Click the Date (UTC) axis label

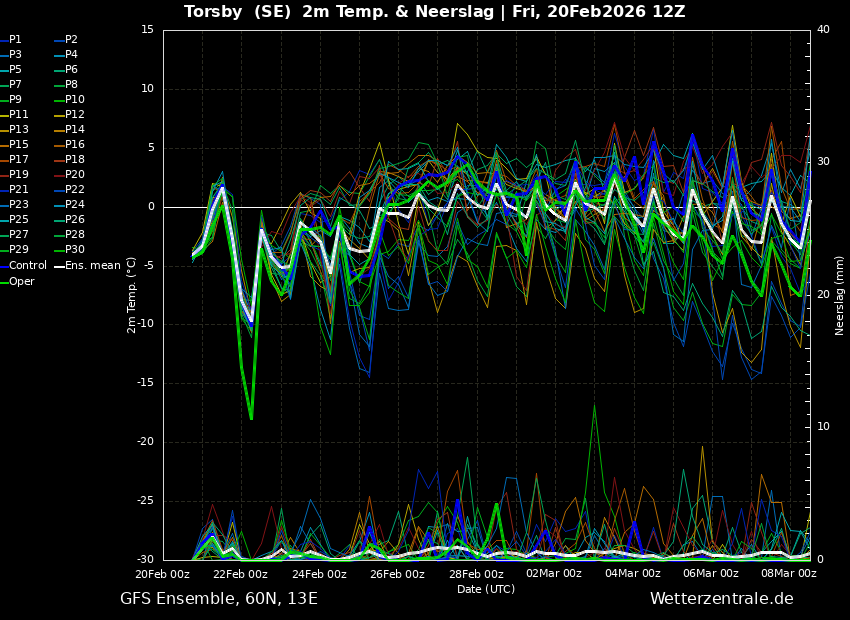tap(486, 589)
